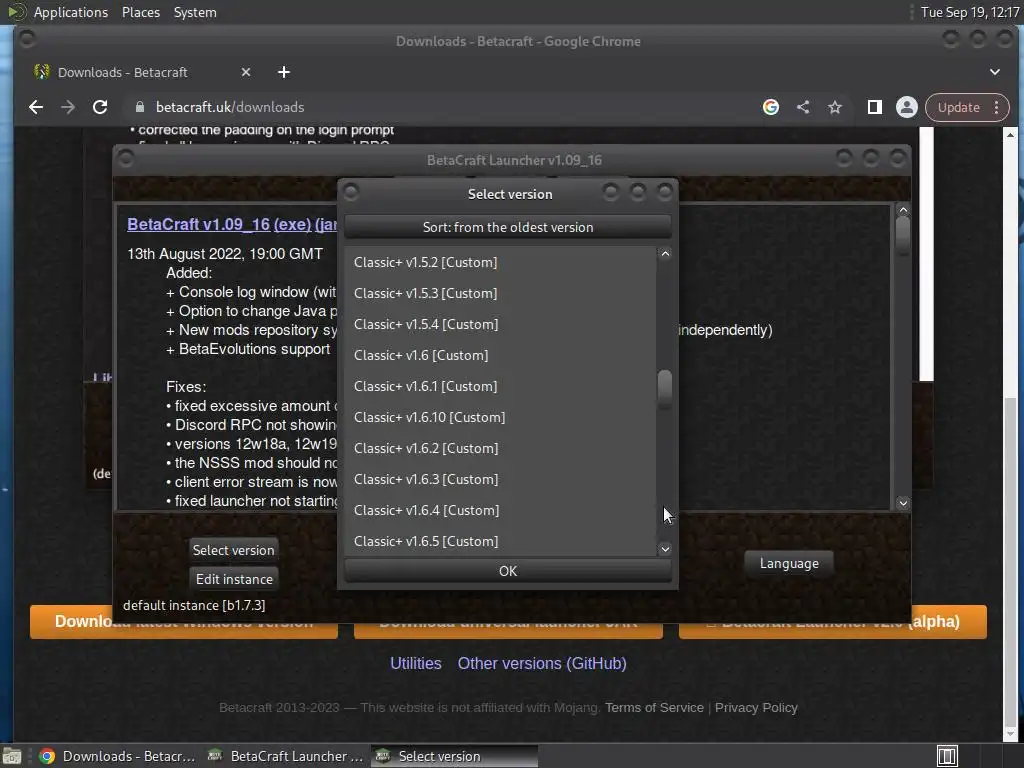Select Classic+ v1.5.3 [Custom]
The height and width of the screenshot is (768, 1024).
500,293
